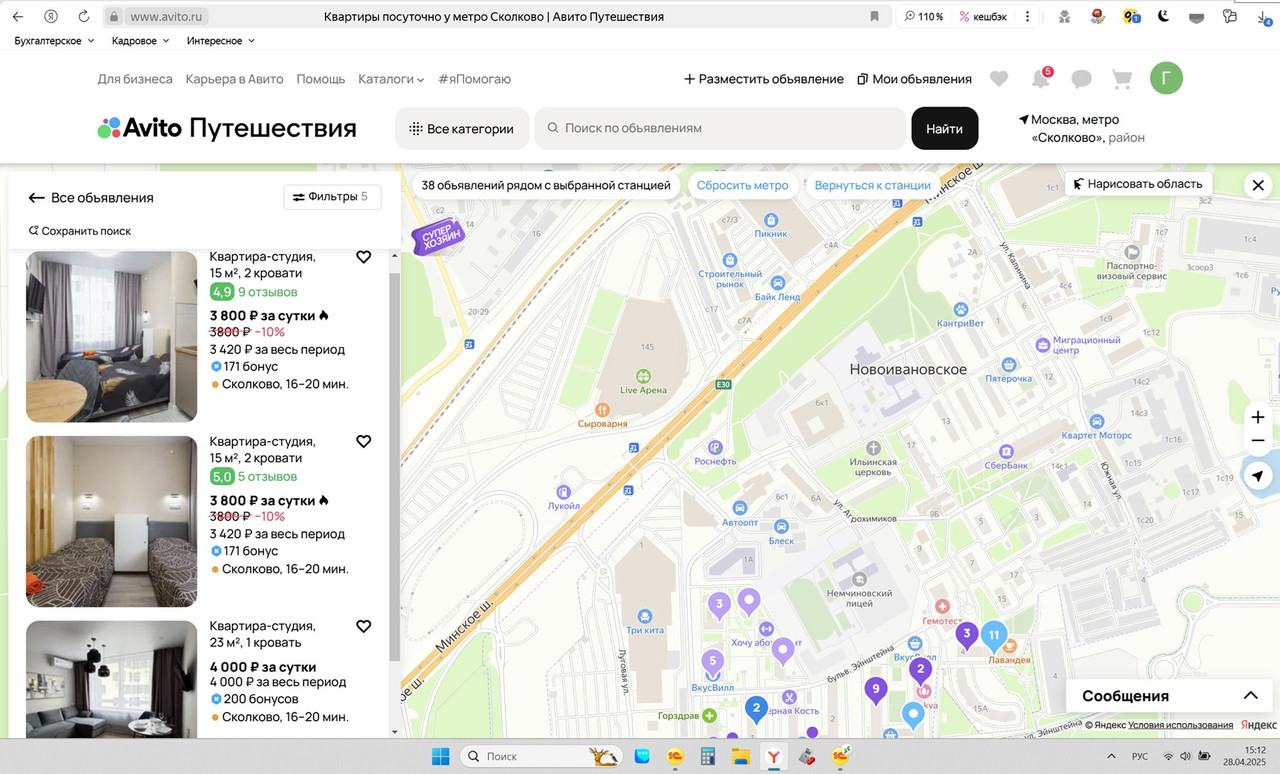Image resolution: width=1280 pixels, height=774 pixels.
Task: Select the purple 5 cluster pin near ВкусВилл
Action: (712, 662)
